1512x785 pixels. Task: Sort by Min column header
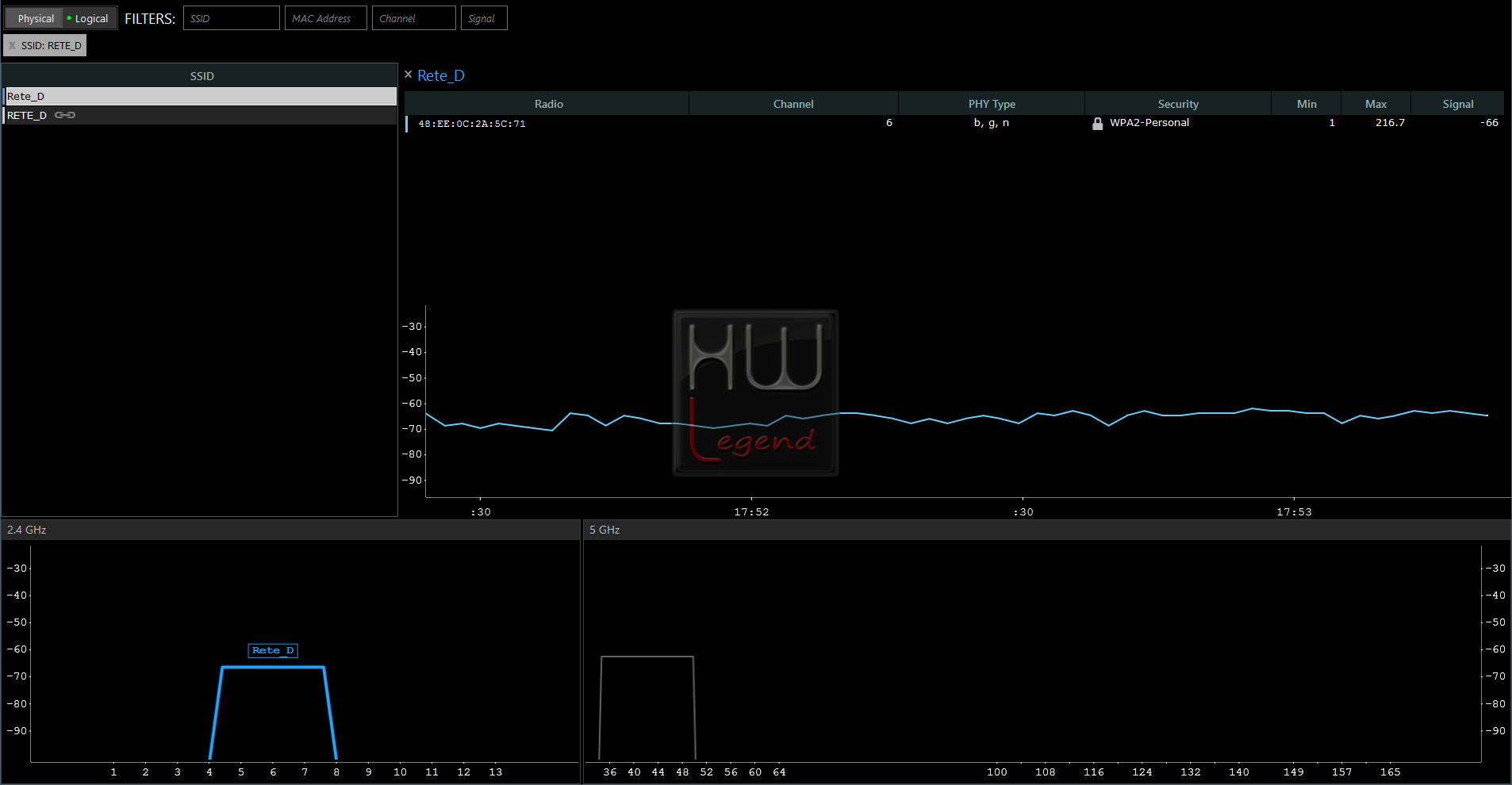tap(1307, 104)
